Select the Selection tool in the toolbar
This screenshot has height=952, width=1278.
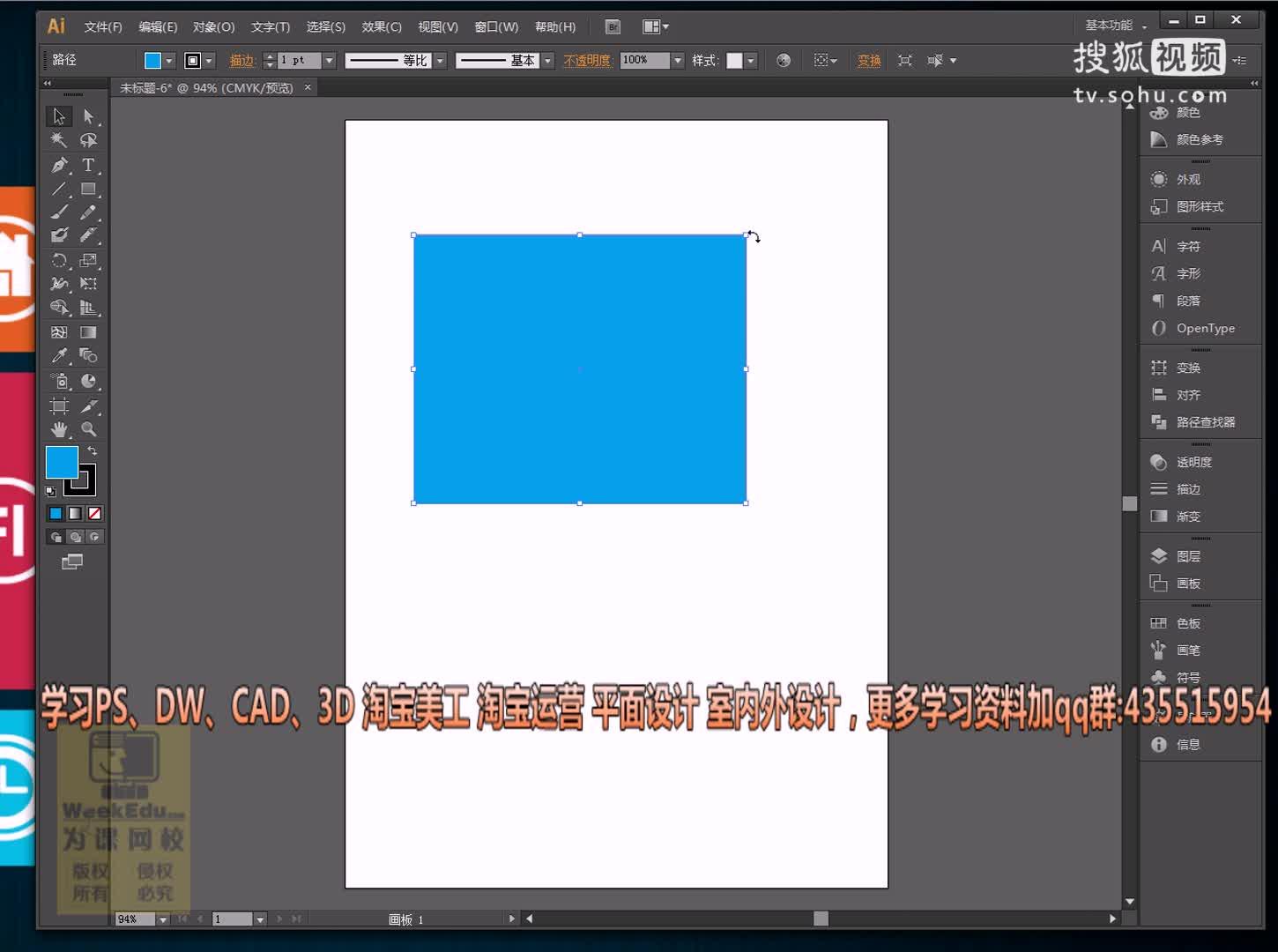(x=58, y=115)
